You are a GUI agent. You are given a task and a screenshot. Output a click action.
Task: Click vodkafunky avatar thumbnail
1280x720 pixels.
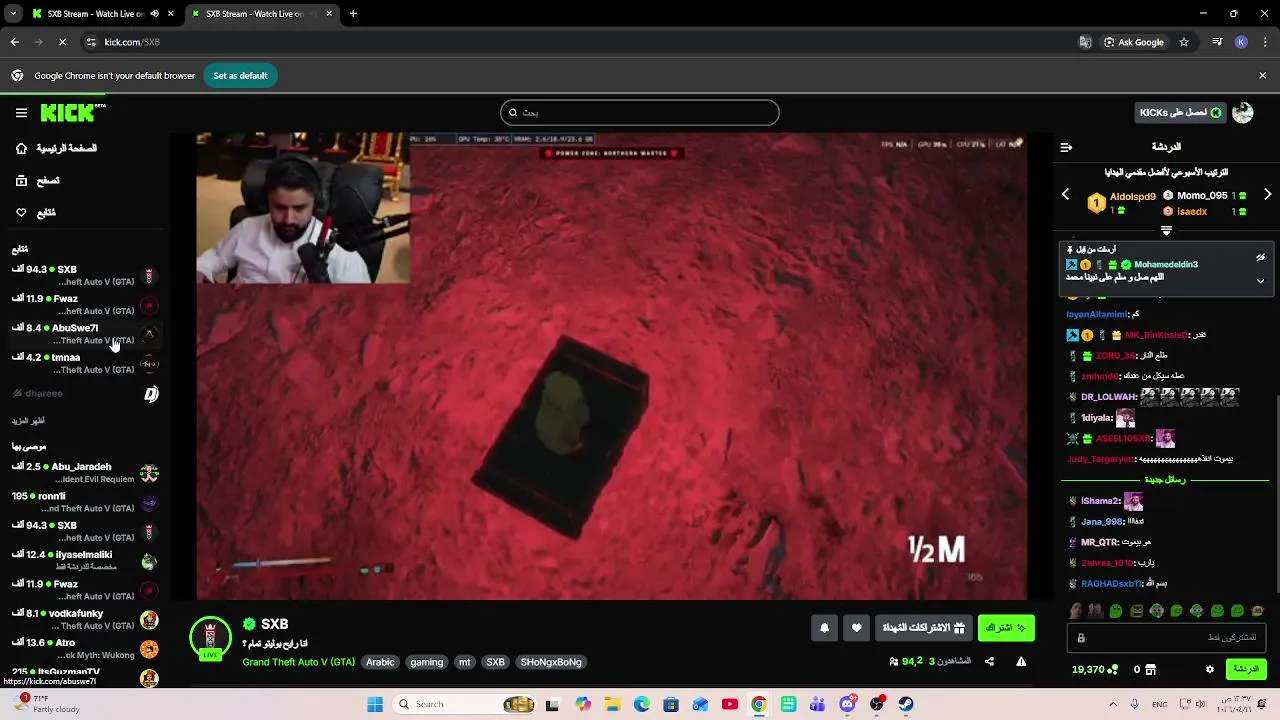click(149, 620)
